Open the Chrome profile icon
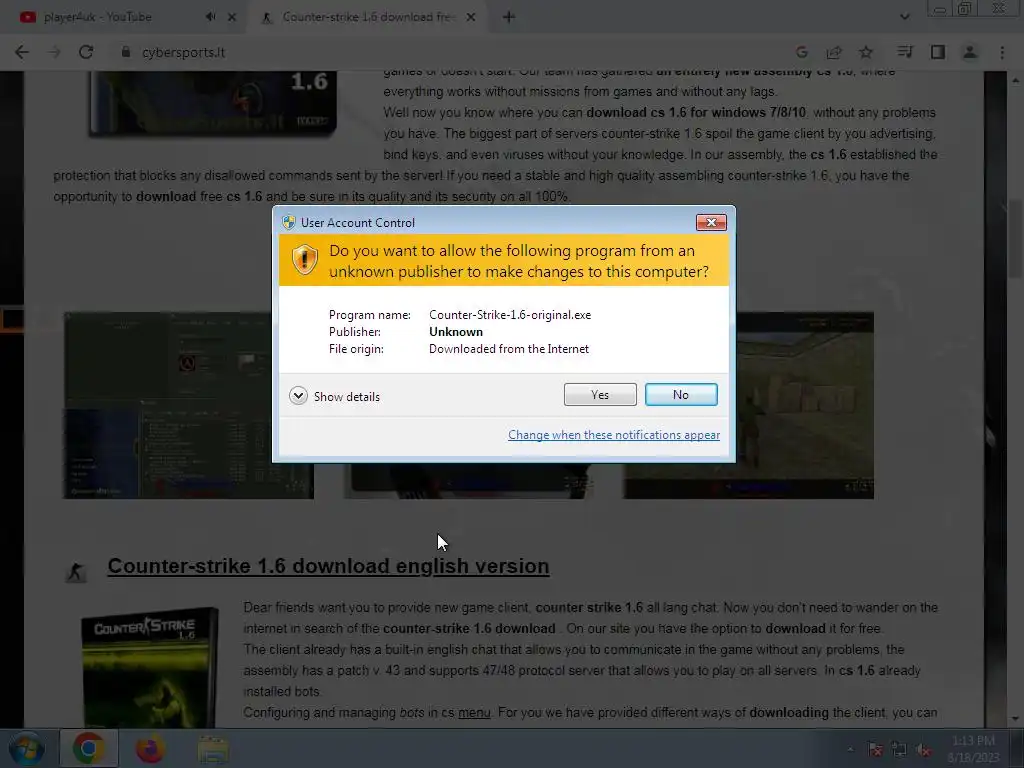 [x=970, y=52]
